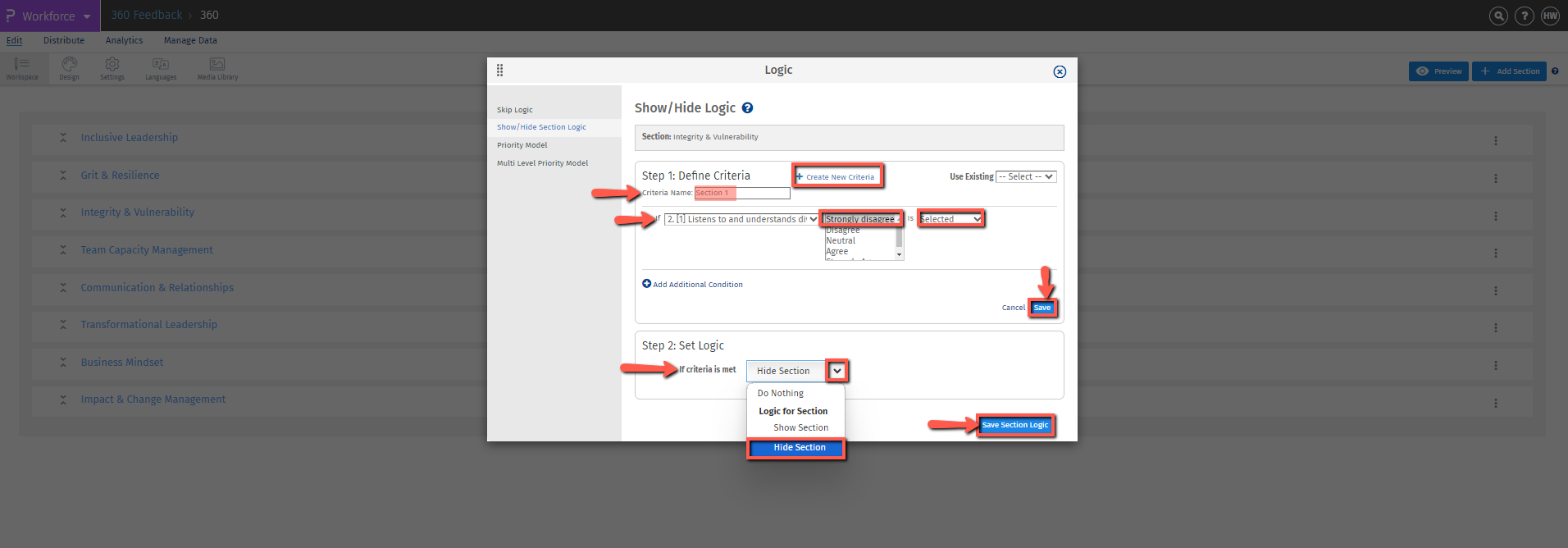
Task: Click the Add Section button
Action: pos(1509,71)
